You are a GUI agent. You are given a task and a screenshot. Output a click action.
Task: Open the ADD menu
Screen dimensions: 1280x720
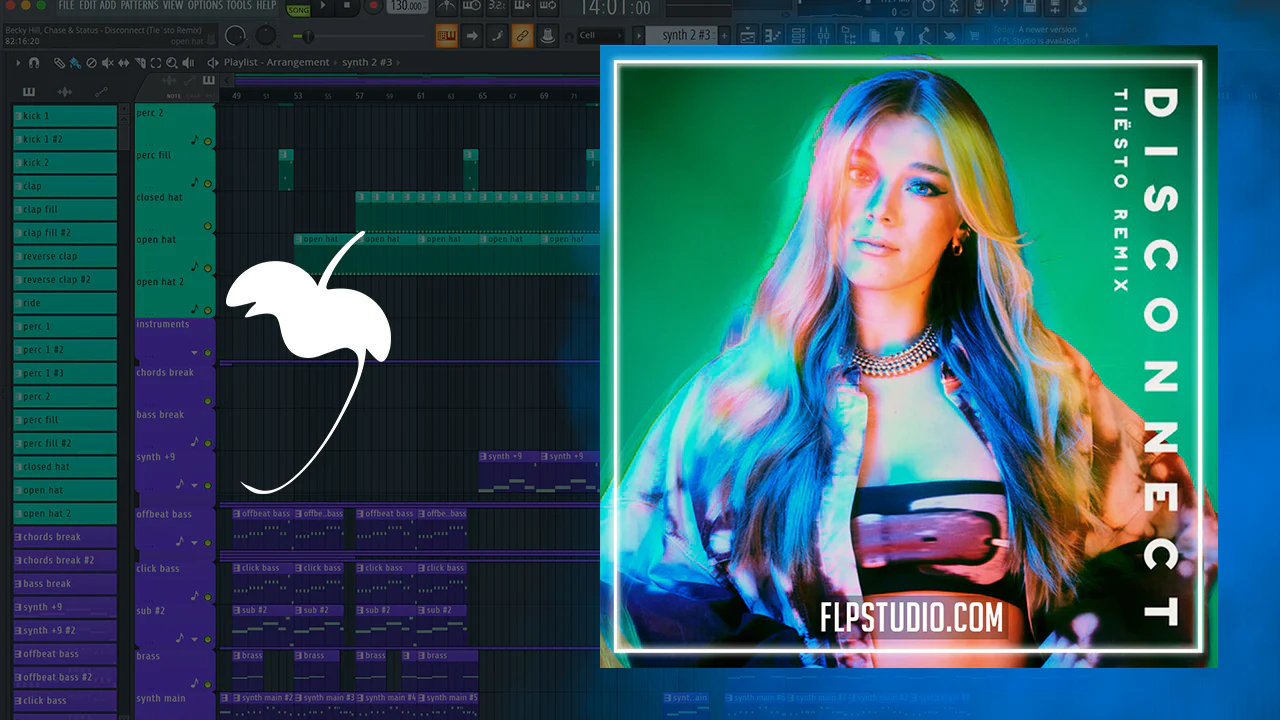[x=108, y=6]
